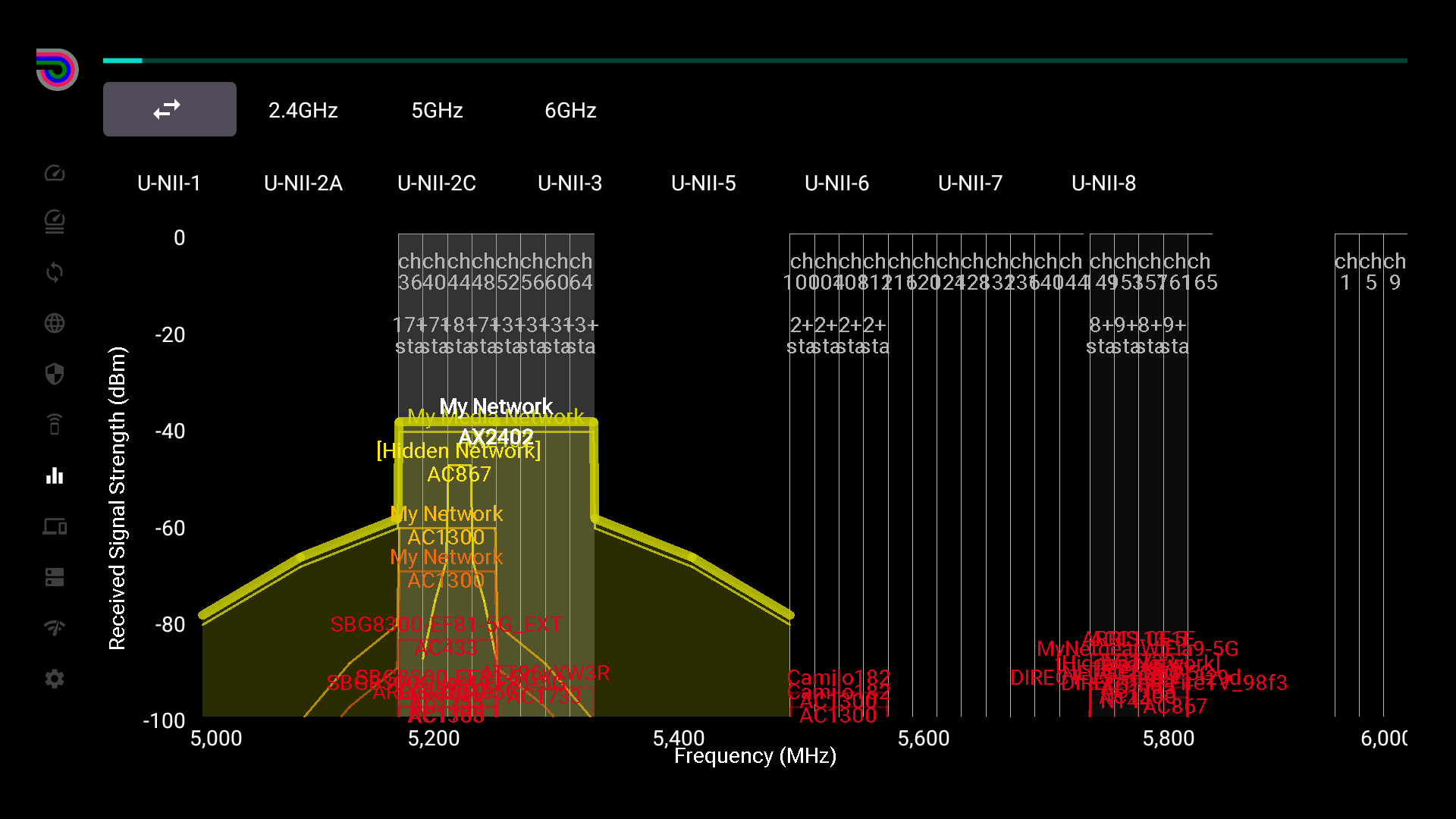Select the bar chart spectrum analyzer icon
Viewport: 1456px width, 819px height.
54,476
